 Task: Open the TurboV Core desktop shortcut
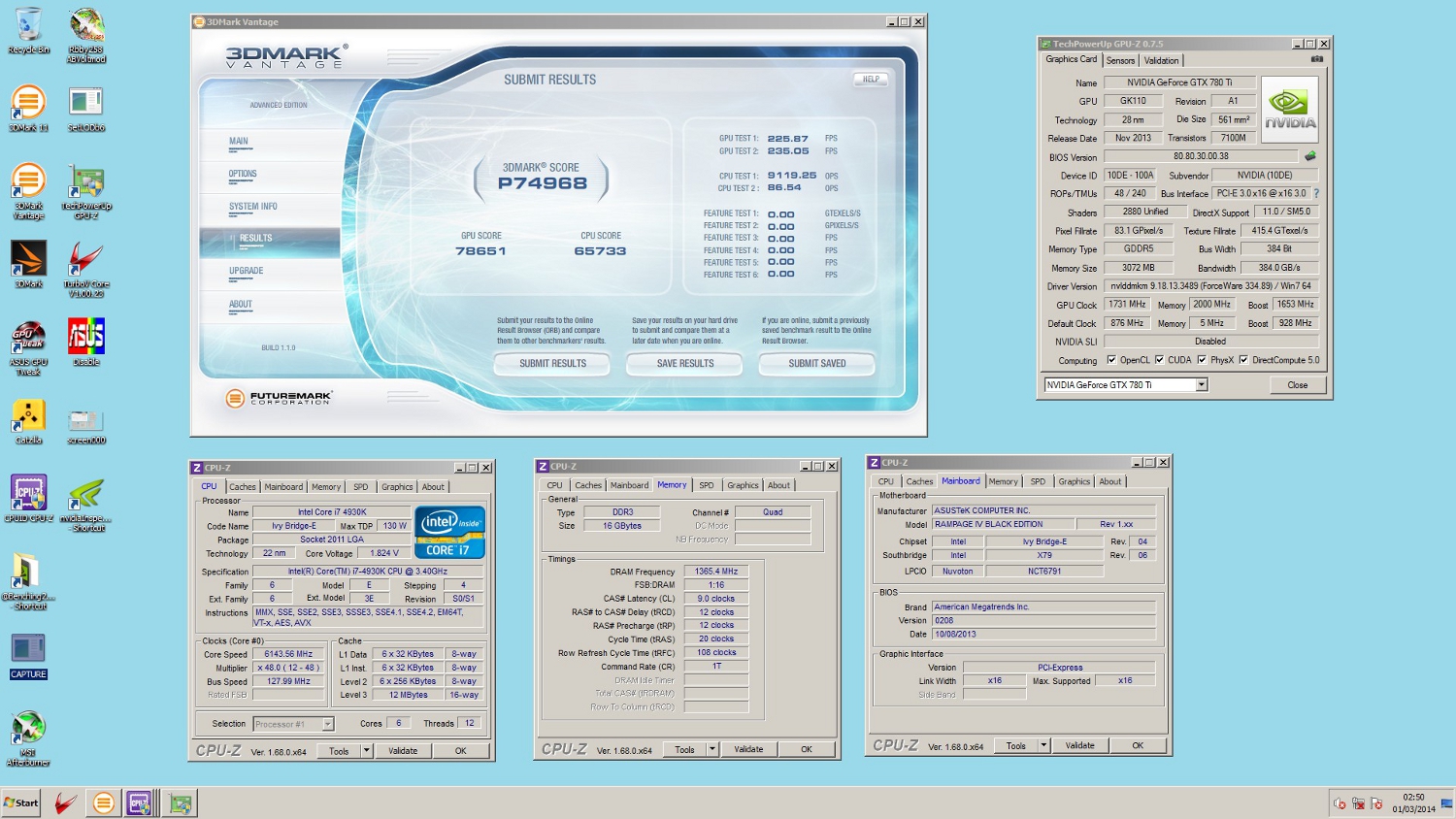tap(86, 269)
